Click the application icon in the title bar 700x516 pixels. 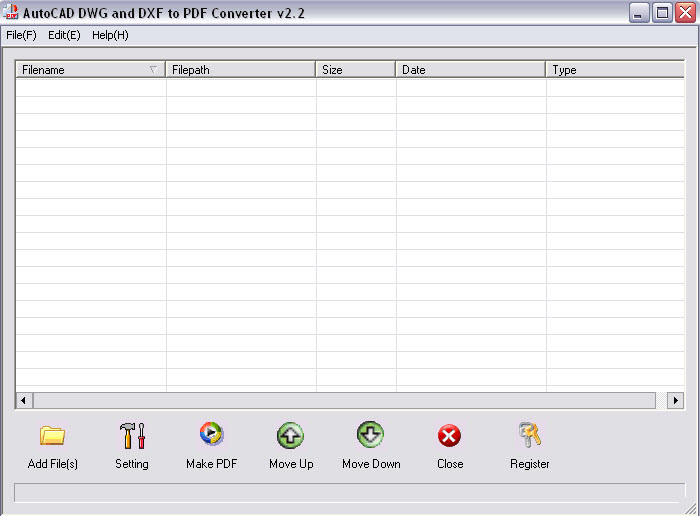pyautogui.click(x=10, y=12)
